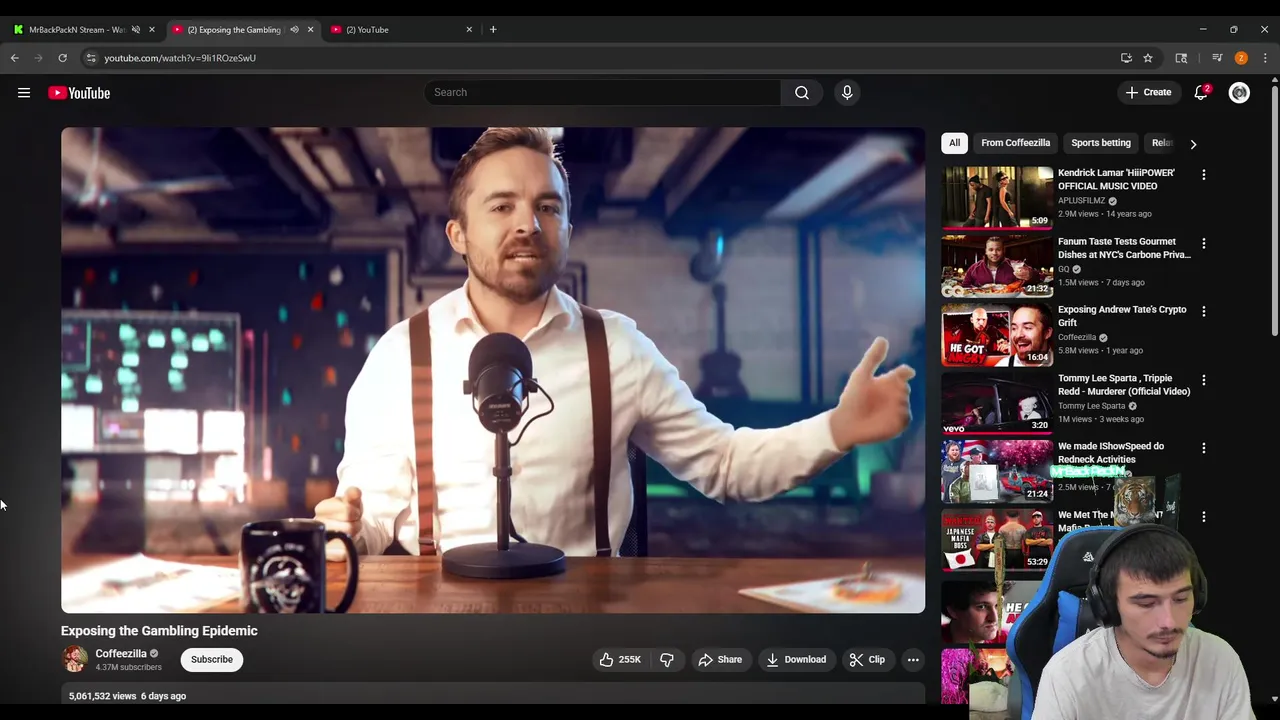
Task: Clip the video
Action: (867, 659)
